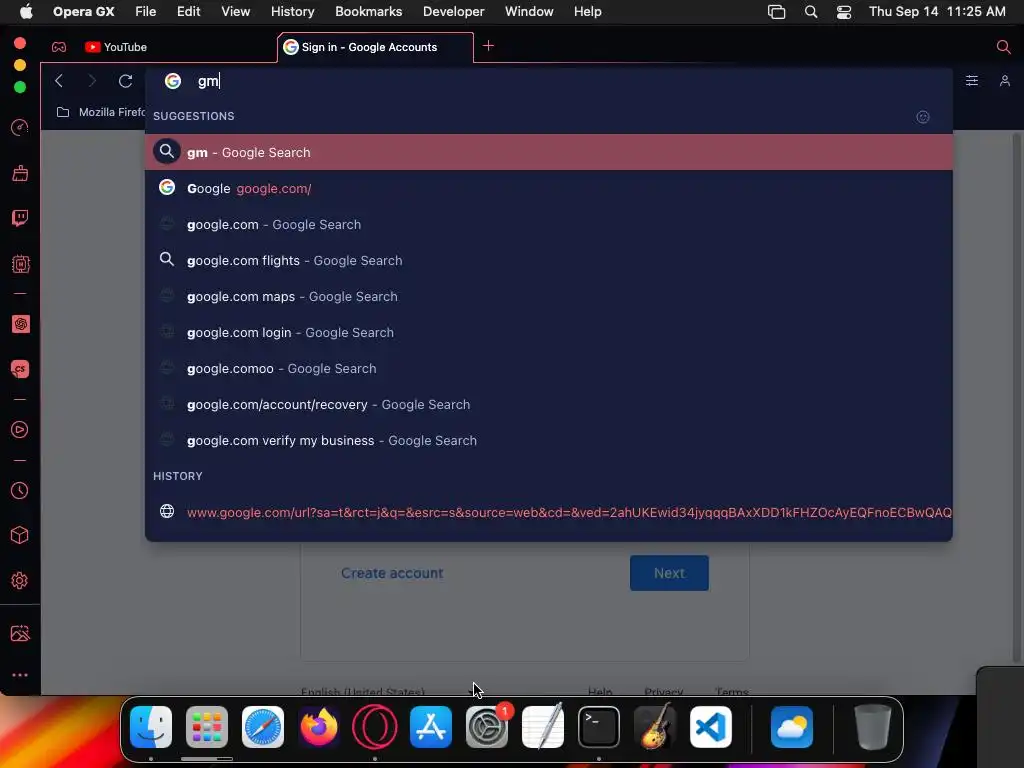Click the three-dots sidebar setup button
The height and width of the screenshot is (768, 1024).
coord(20,675)
